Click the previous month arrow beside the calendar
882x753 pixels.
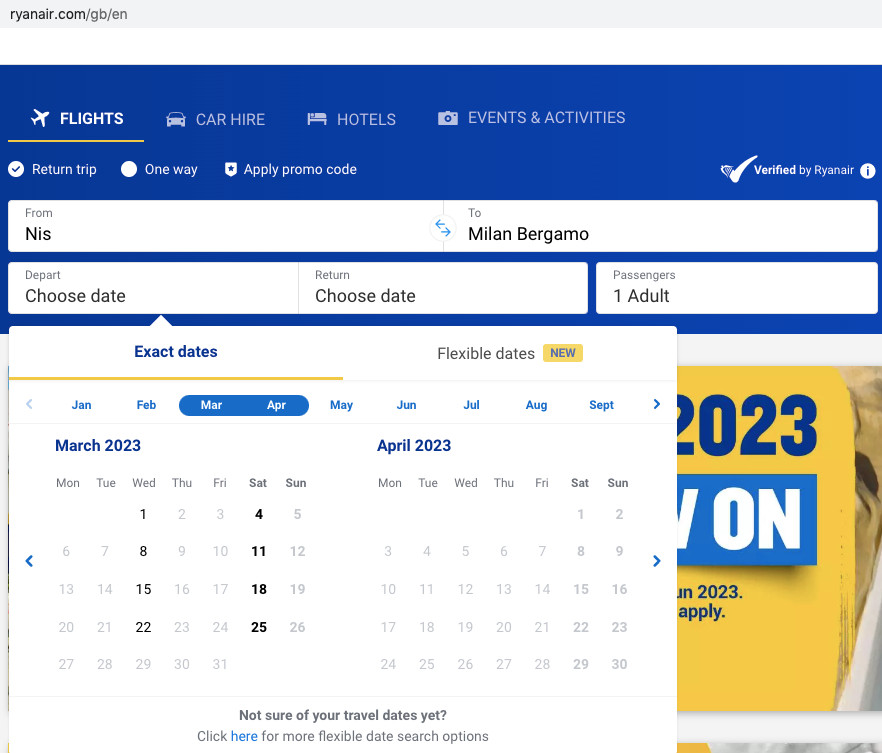29,561
